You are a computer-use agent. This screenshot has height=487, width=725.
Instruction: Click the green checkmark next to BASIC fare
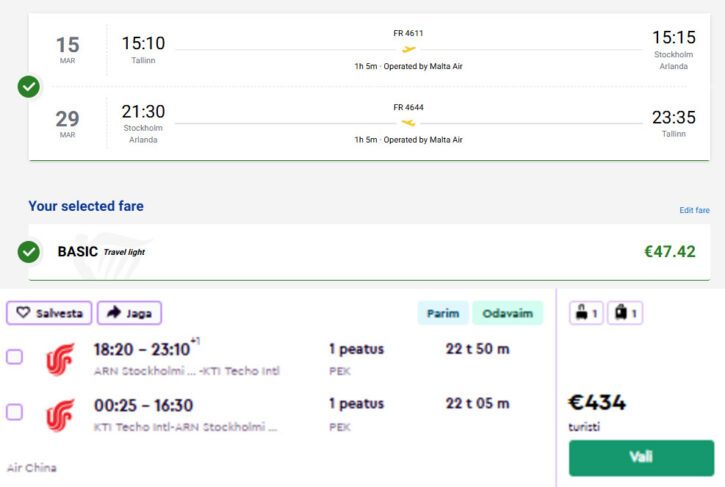[x=29, y=251]
